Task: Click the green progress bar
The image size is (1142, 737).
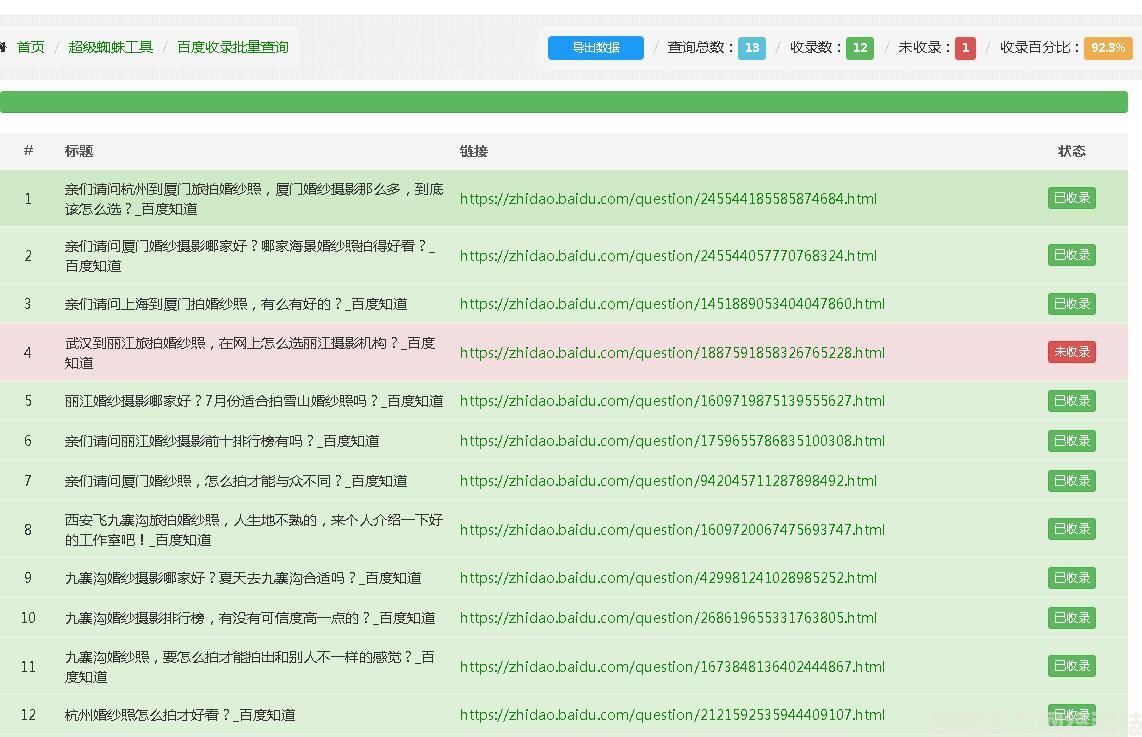Action: (x=564, y=102)
